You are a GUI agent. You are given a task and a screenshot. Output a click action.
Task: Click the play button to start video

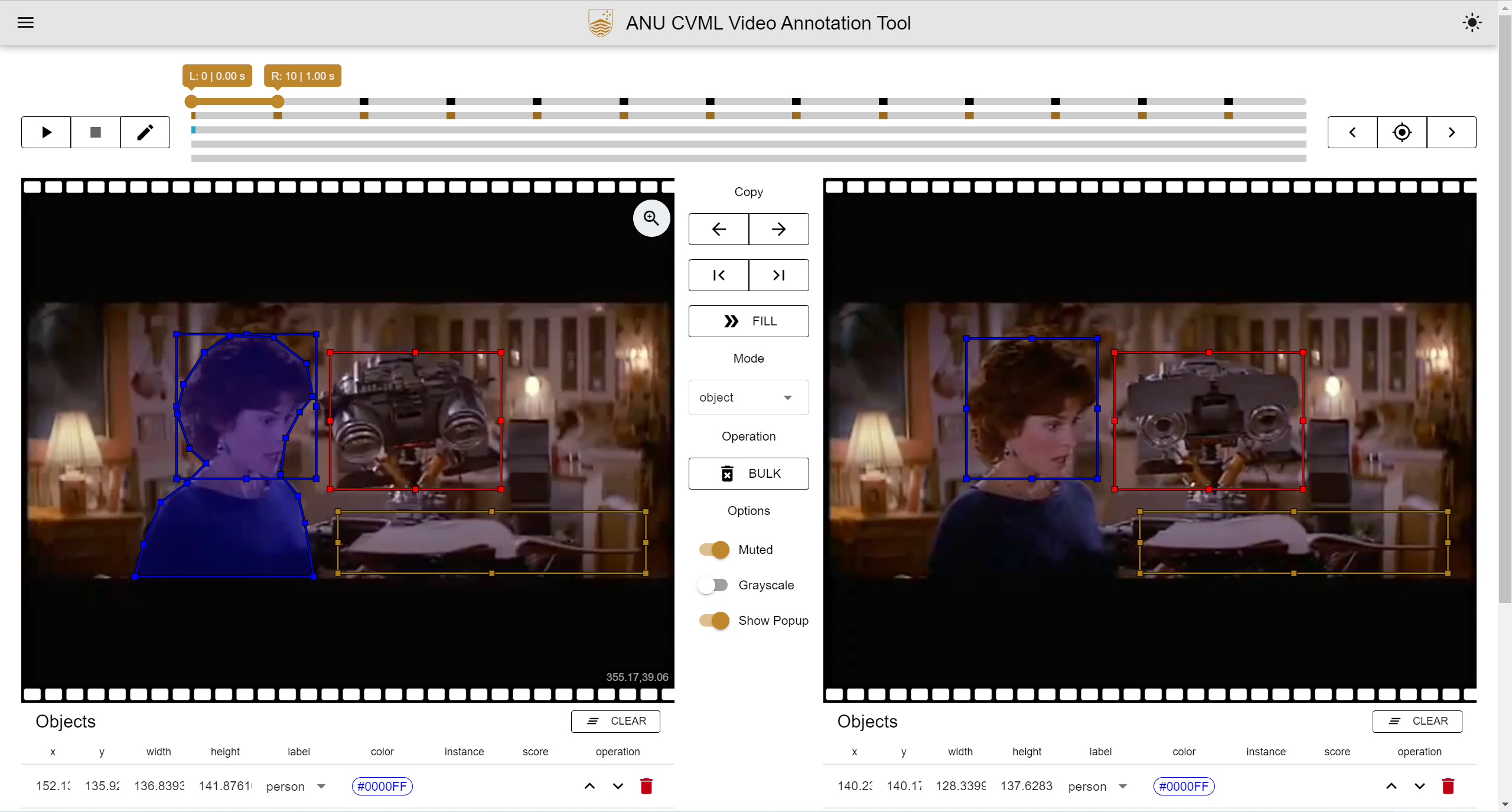(x=45, y=131)
